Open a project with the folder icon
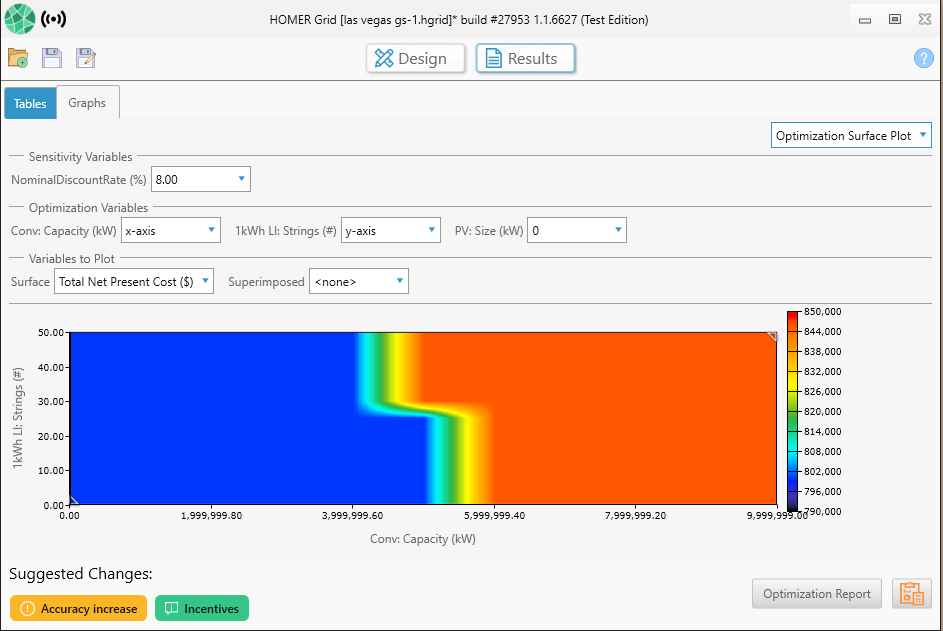The height and width of the screenshot is (631, 943). [17, 58]
